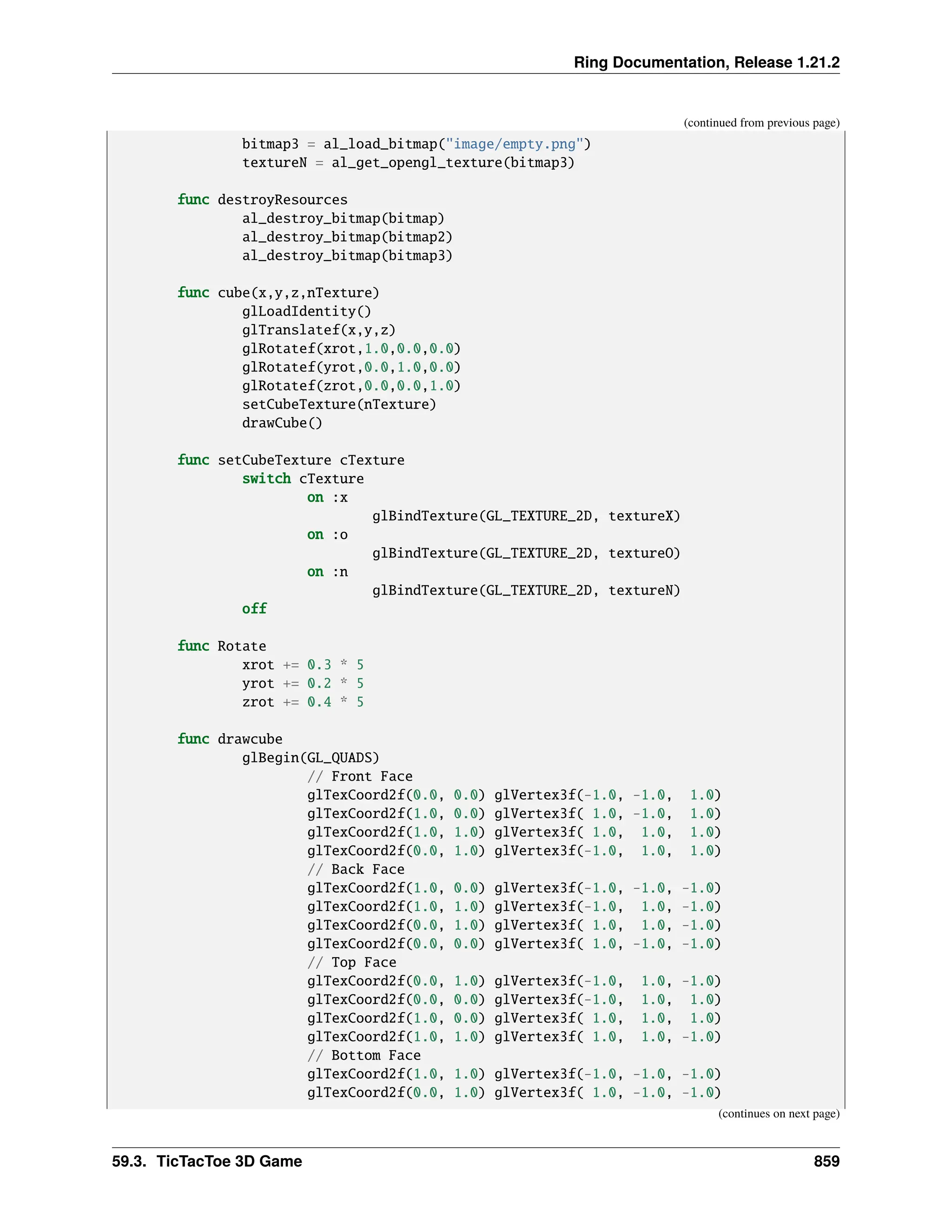The image size is (952, 1232).
Task: Click the 'func cube(x,y,z,nTexture)' definition
Action: [x=278, y=293]
